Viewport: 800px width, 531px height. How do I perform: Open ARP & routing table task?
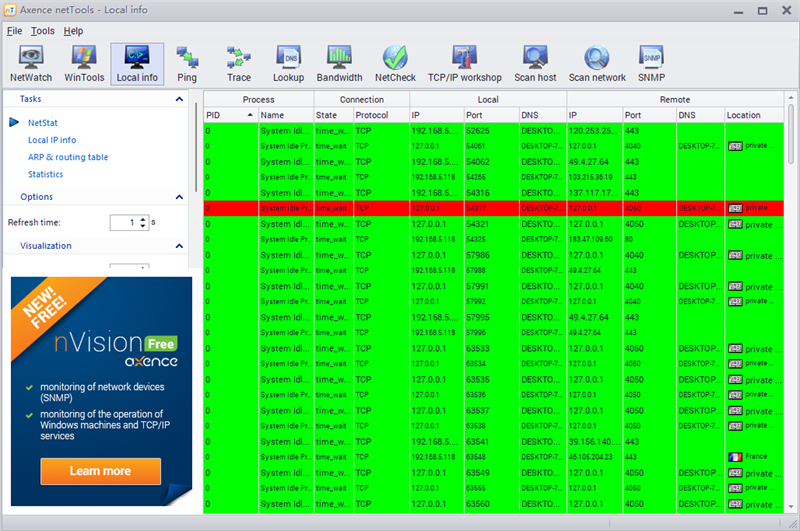pos(68,157)
